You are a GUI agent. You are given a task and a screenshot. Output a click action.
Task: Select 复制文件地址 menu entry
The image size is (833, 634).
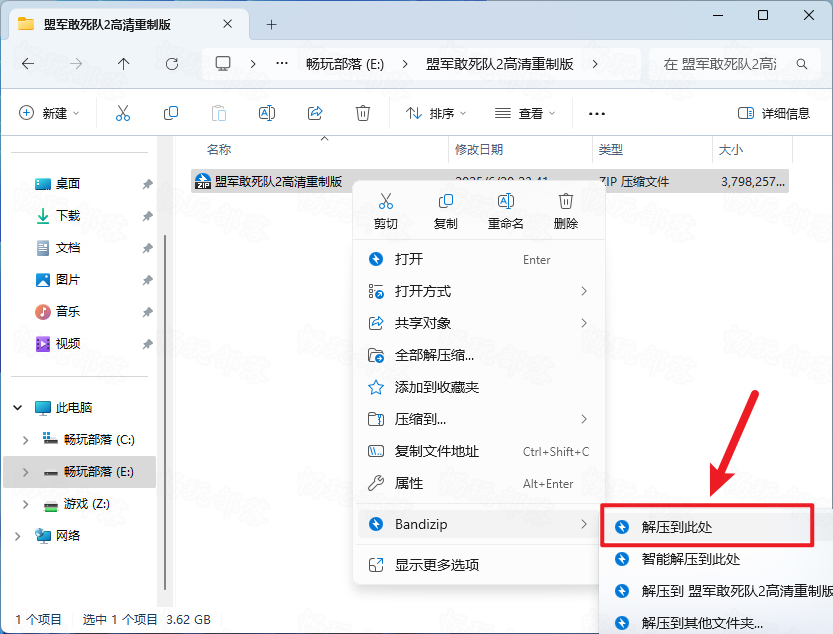479,451
